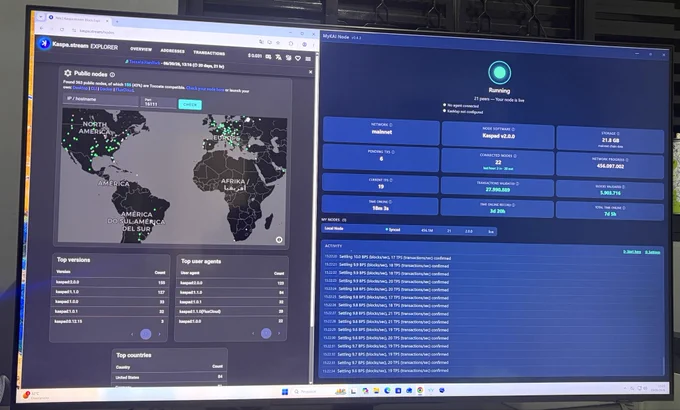680x410 pixels.
Task: Open the browser tab search dropdown
Action: click(40, 16)
